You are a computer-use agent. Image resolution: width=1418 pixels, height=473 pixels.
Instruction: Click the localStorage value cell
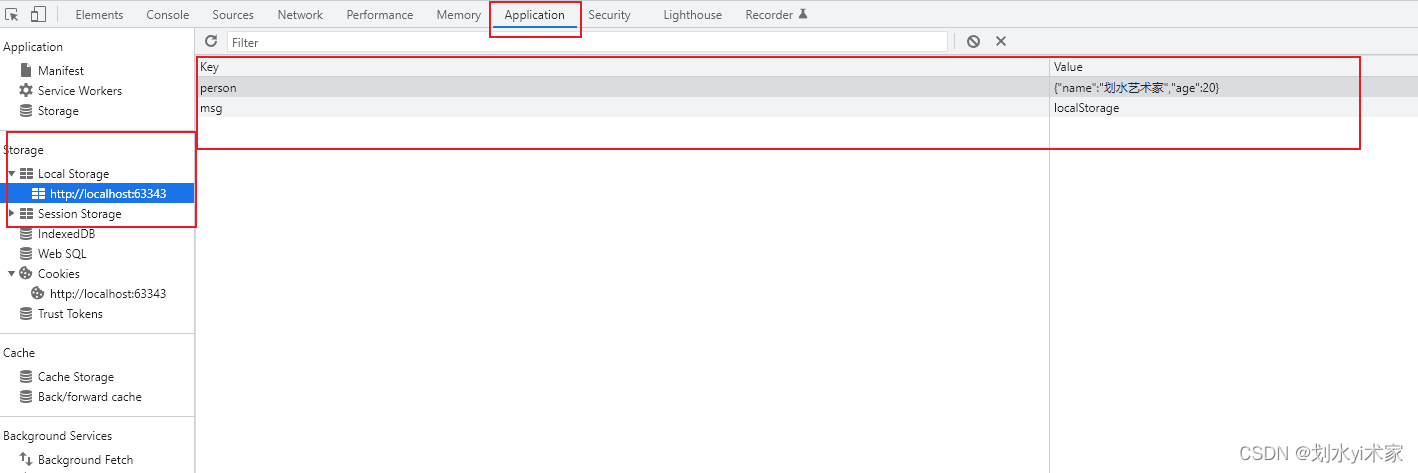(x=1233, y=108)
